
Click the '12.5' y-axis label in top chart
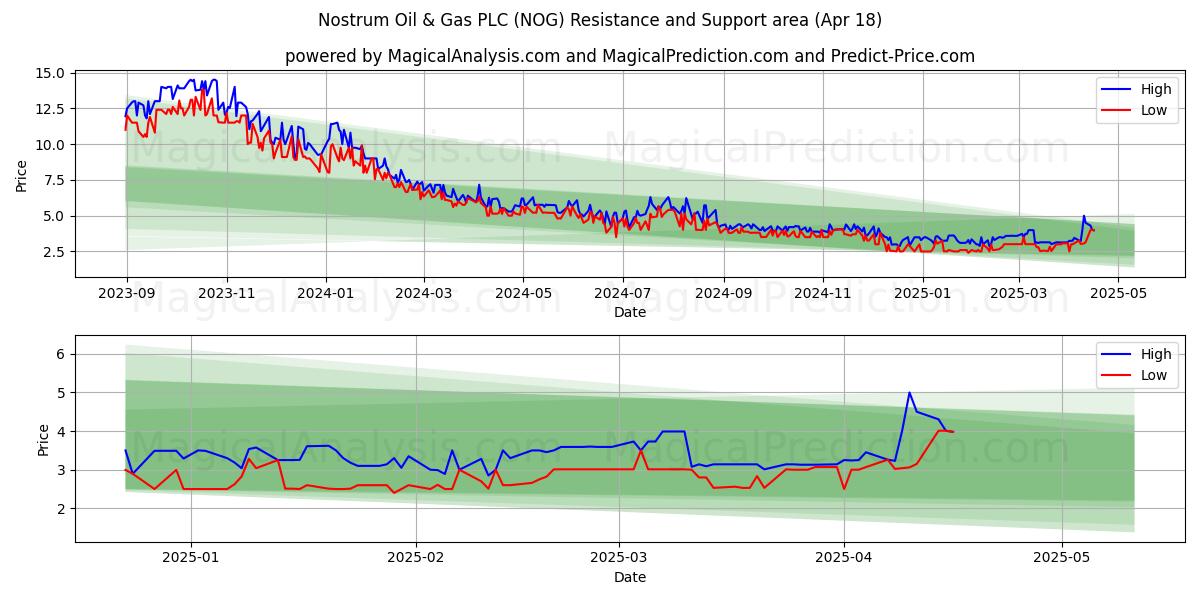[x=52, y=109]
